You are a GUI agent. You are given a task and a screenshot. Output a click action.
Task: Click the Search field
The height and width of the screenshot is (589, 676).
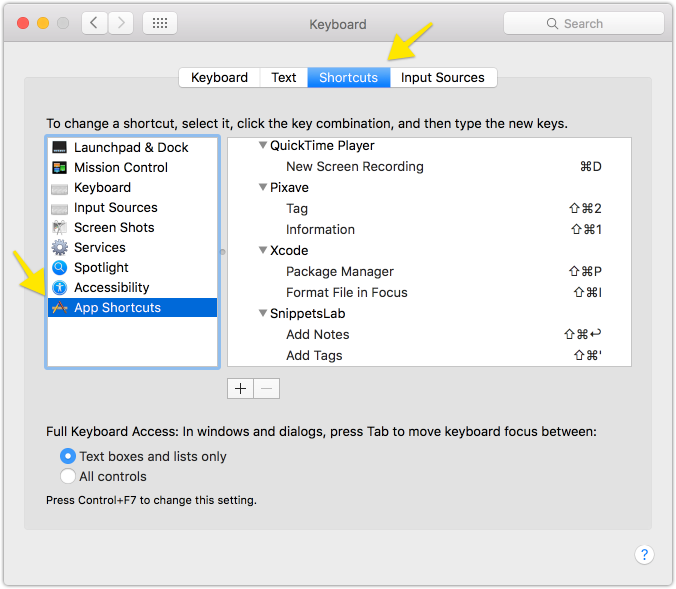[x=584, y=23]
